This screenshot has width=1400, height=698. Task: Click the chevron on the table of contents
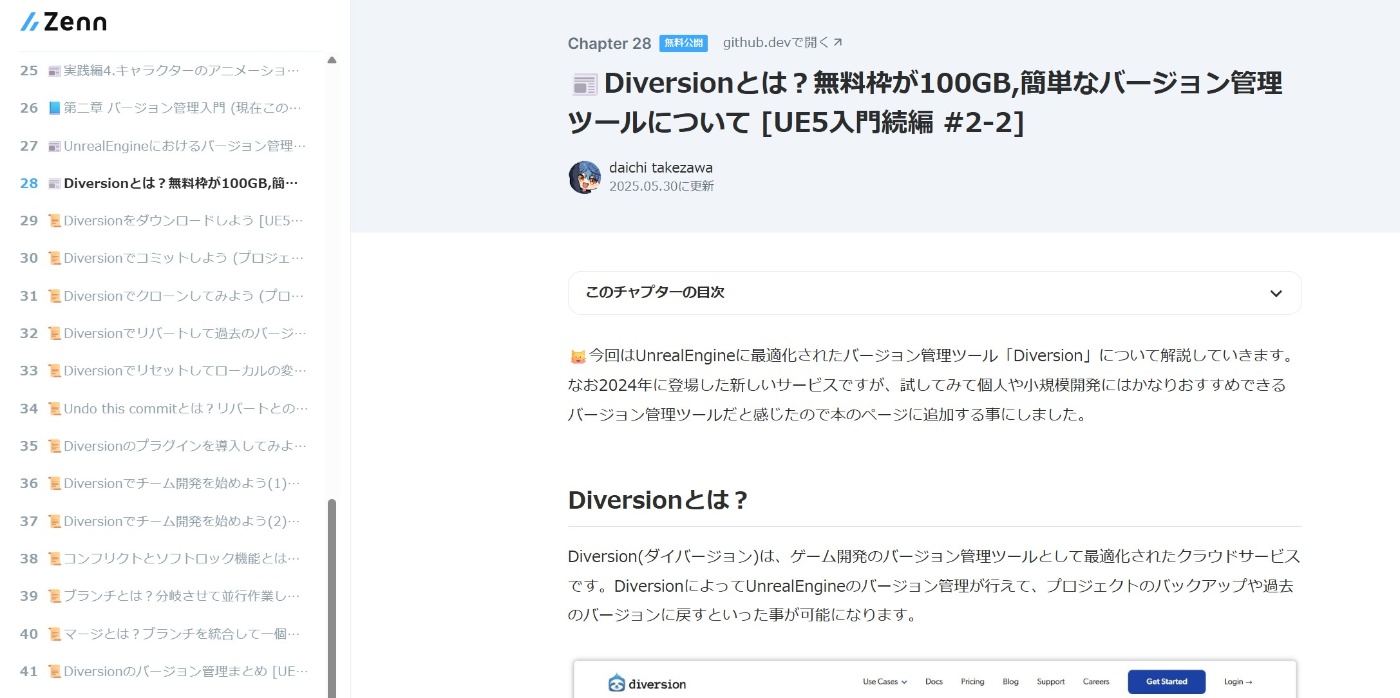pyautogui.click(x=1276, y=293)
